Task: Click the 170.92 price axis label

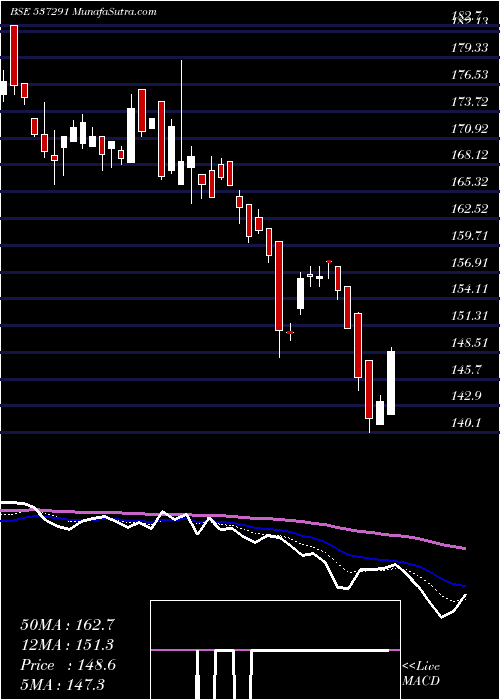Action: click(469, 128)
